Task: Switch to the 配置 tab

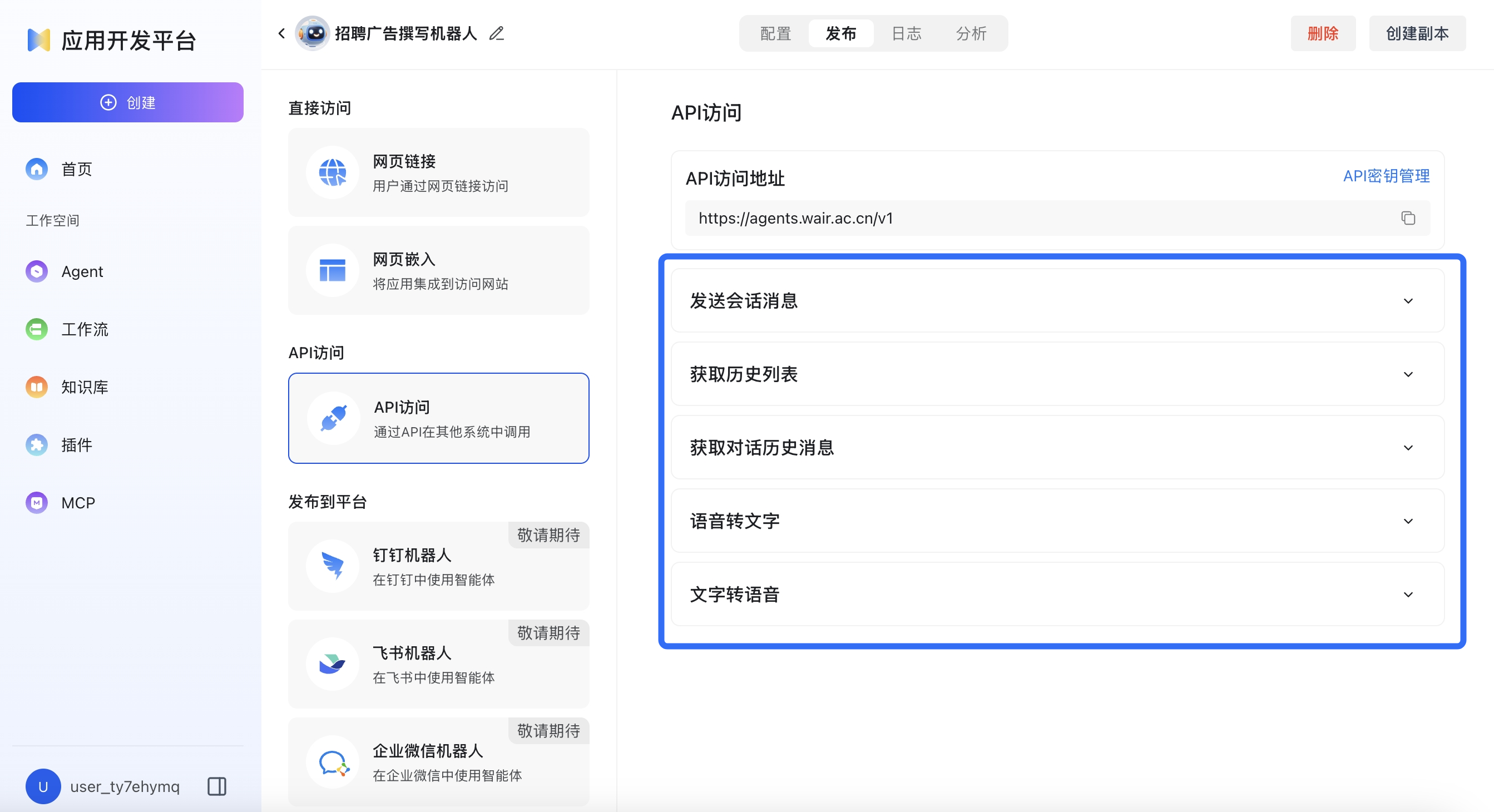Action: coord(774,33)
